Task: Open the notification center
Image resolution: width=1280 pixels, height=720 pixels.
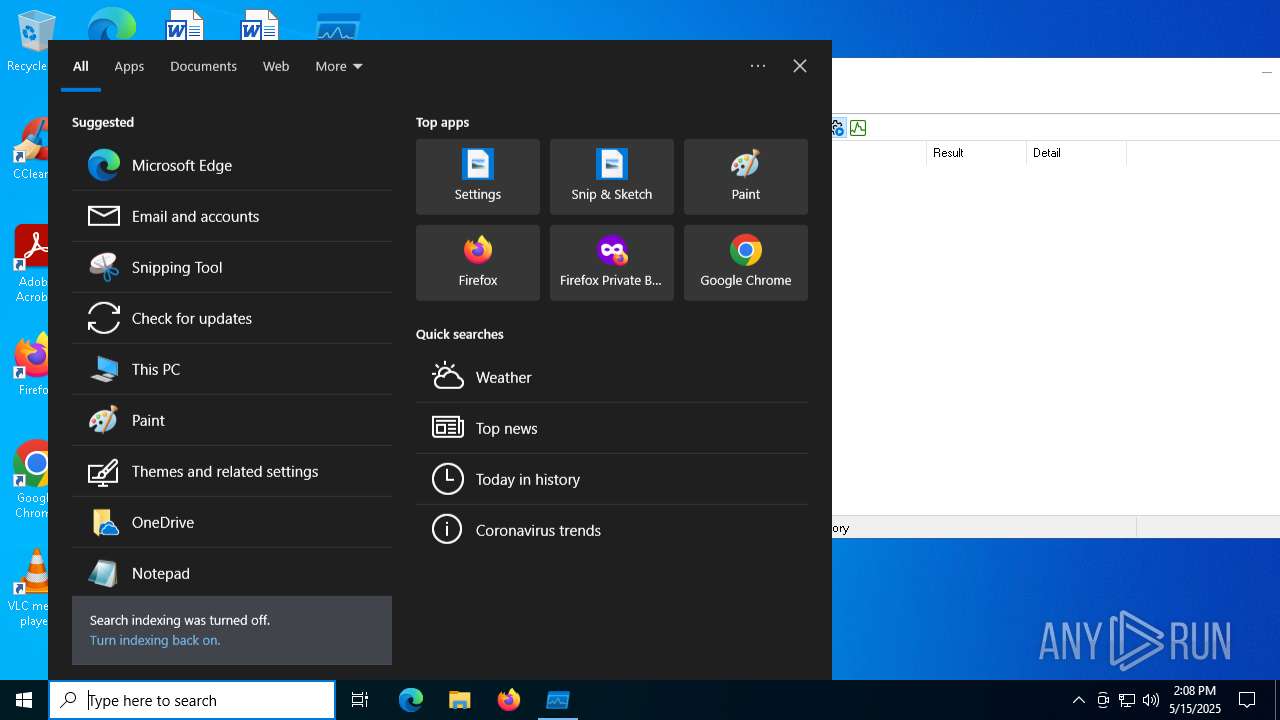Action: [1247, 700]
